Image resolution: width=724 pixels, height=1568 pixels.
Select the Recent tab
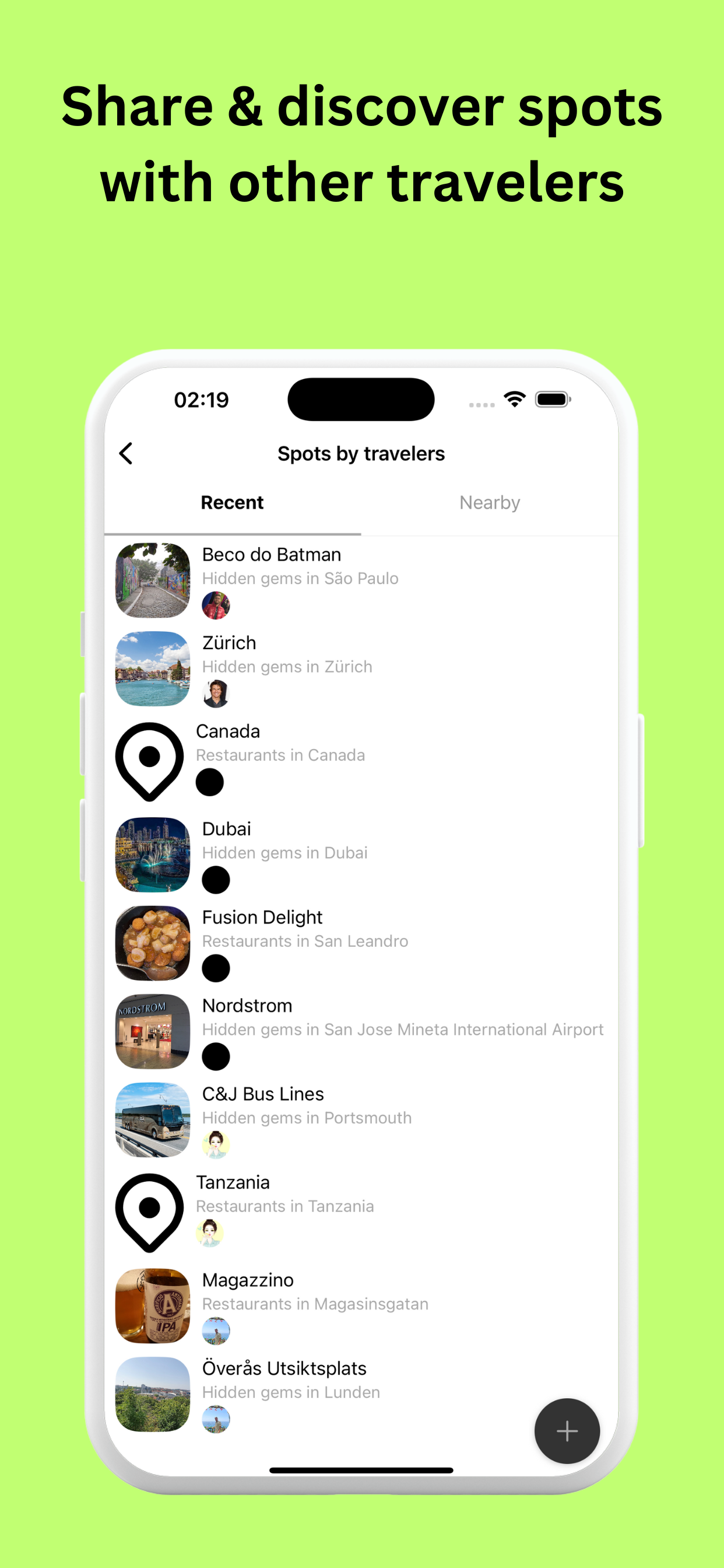233,503
